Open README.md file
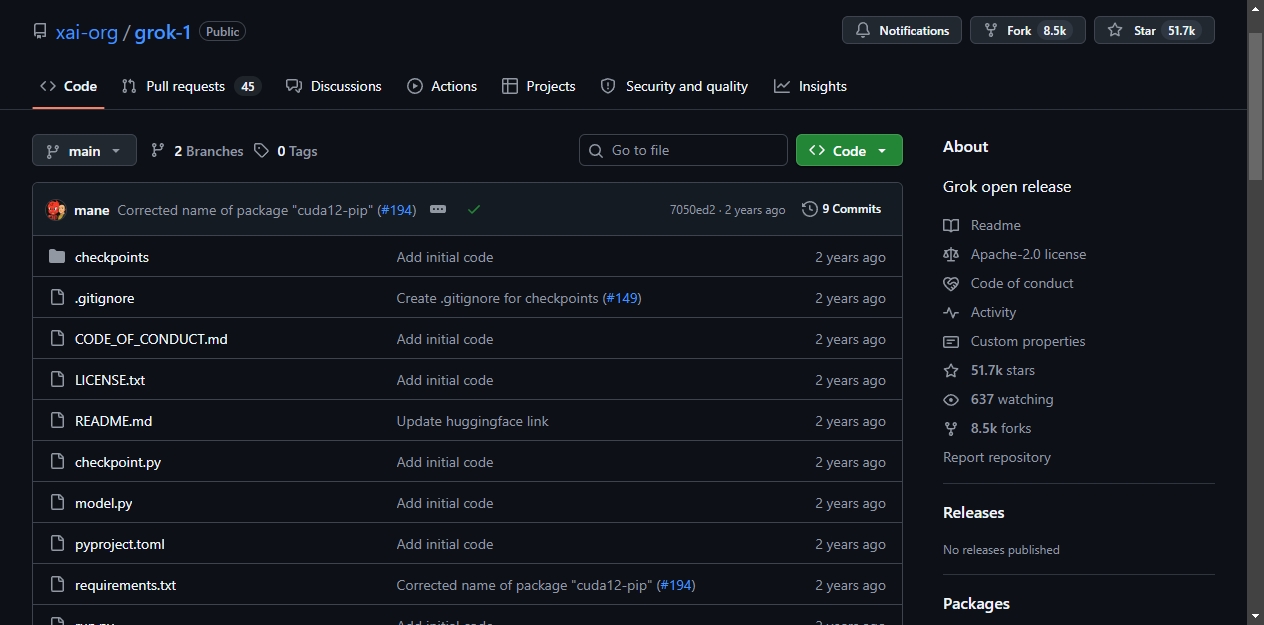This screenshot has width=1264, height=625. tap(113, 421)
